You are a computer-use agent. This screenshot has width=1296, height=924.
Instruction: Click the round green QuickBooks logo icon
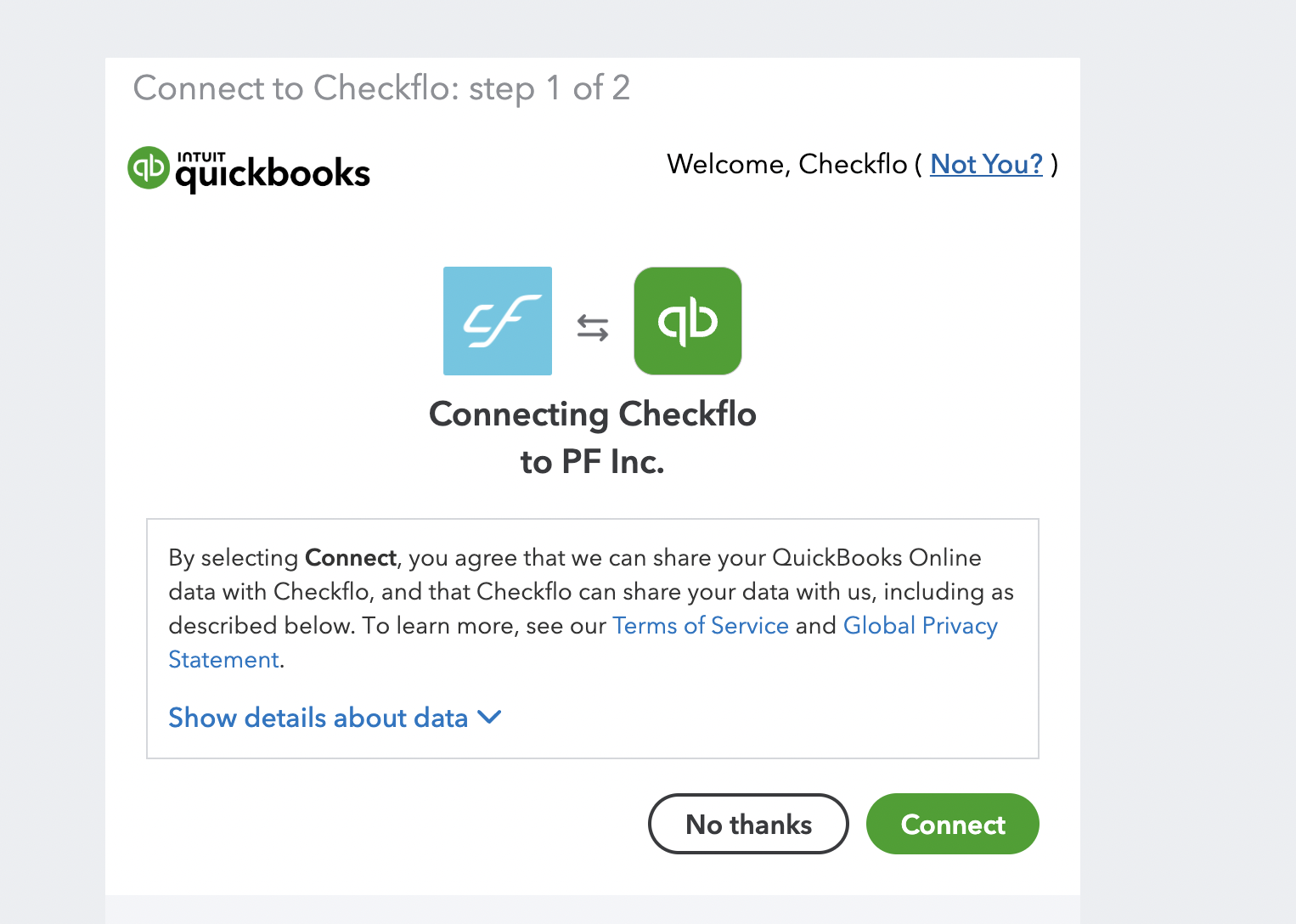149,167
